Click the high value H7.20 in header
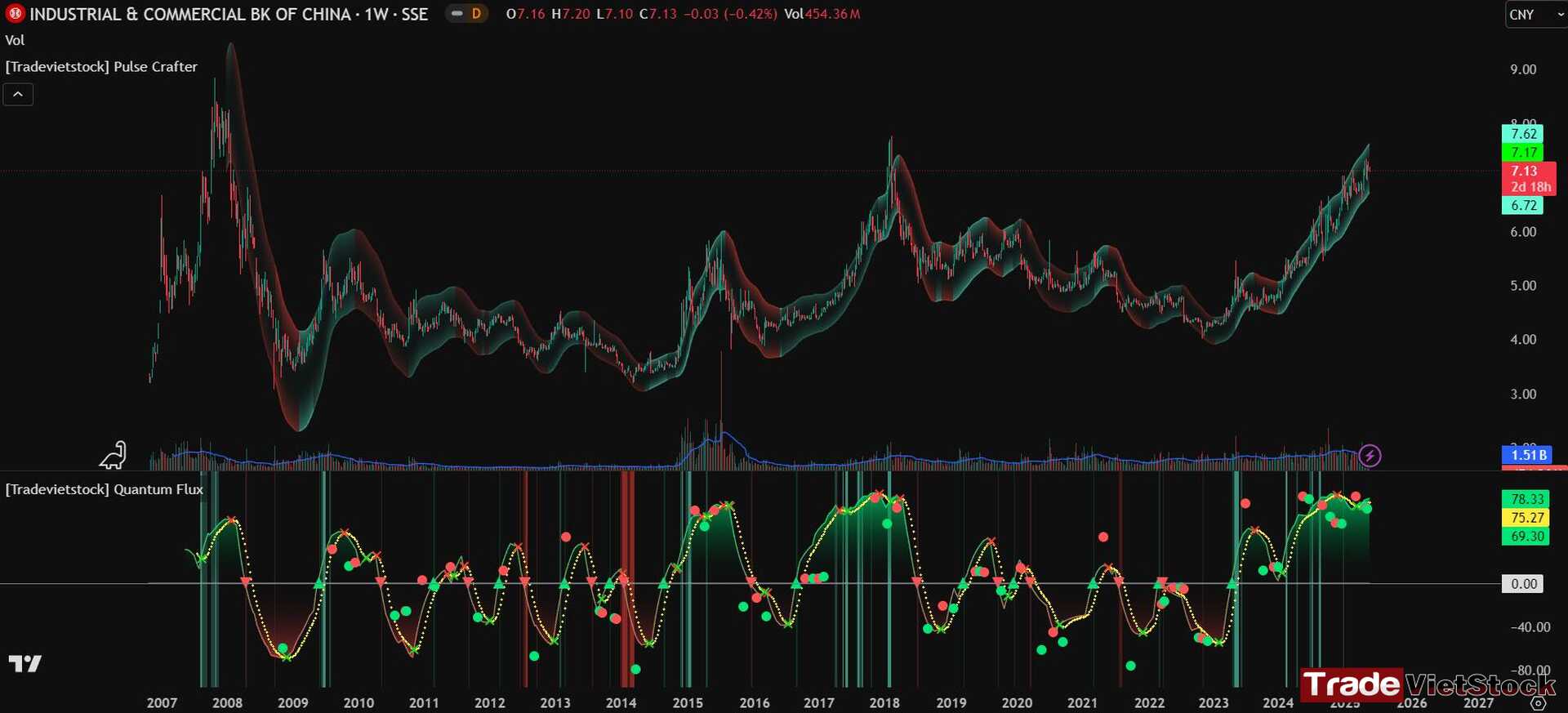 tap(570, 14)
